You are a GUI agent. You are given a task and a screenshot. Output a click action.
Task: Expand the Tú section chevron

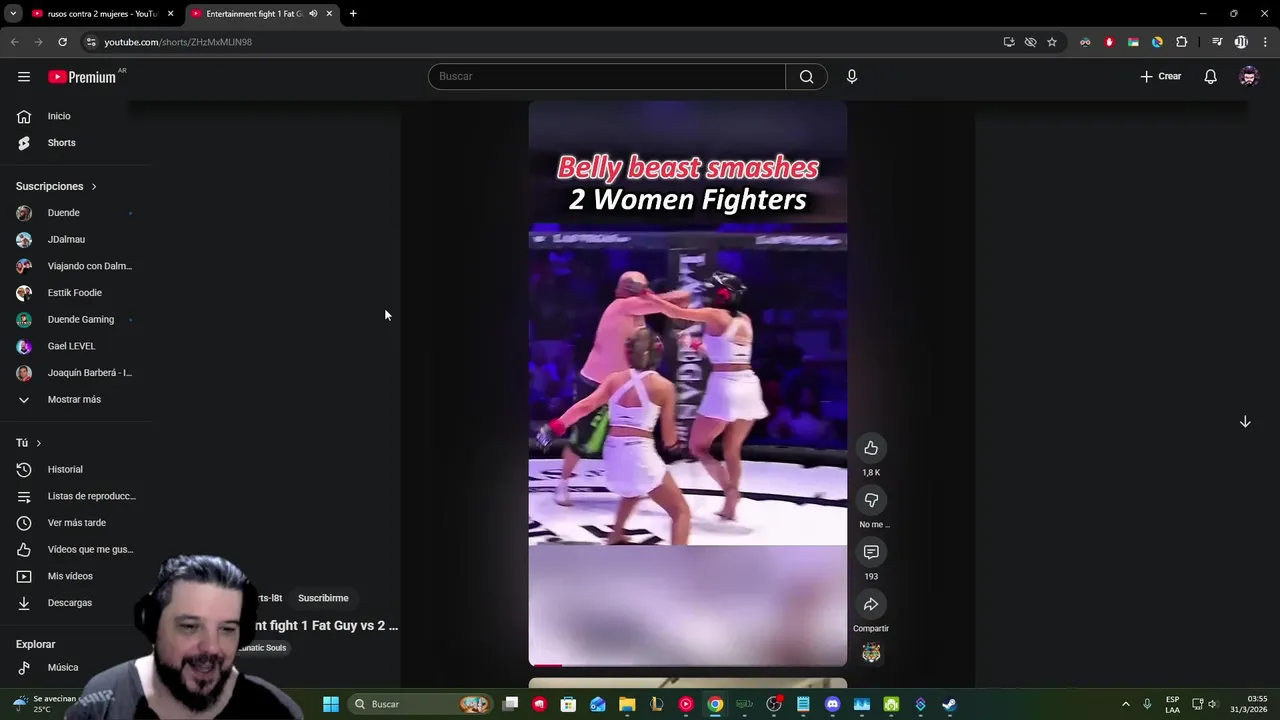[x=38, y=443]
